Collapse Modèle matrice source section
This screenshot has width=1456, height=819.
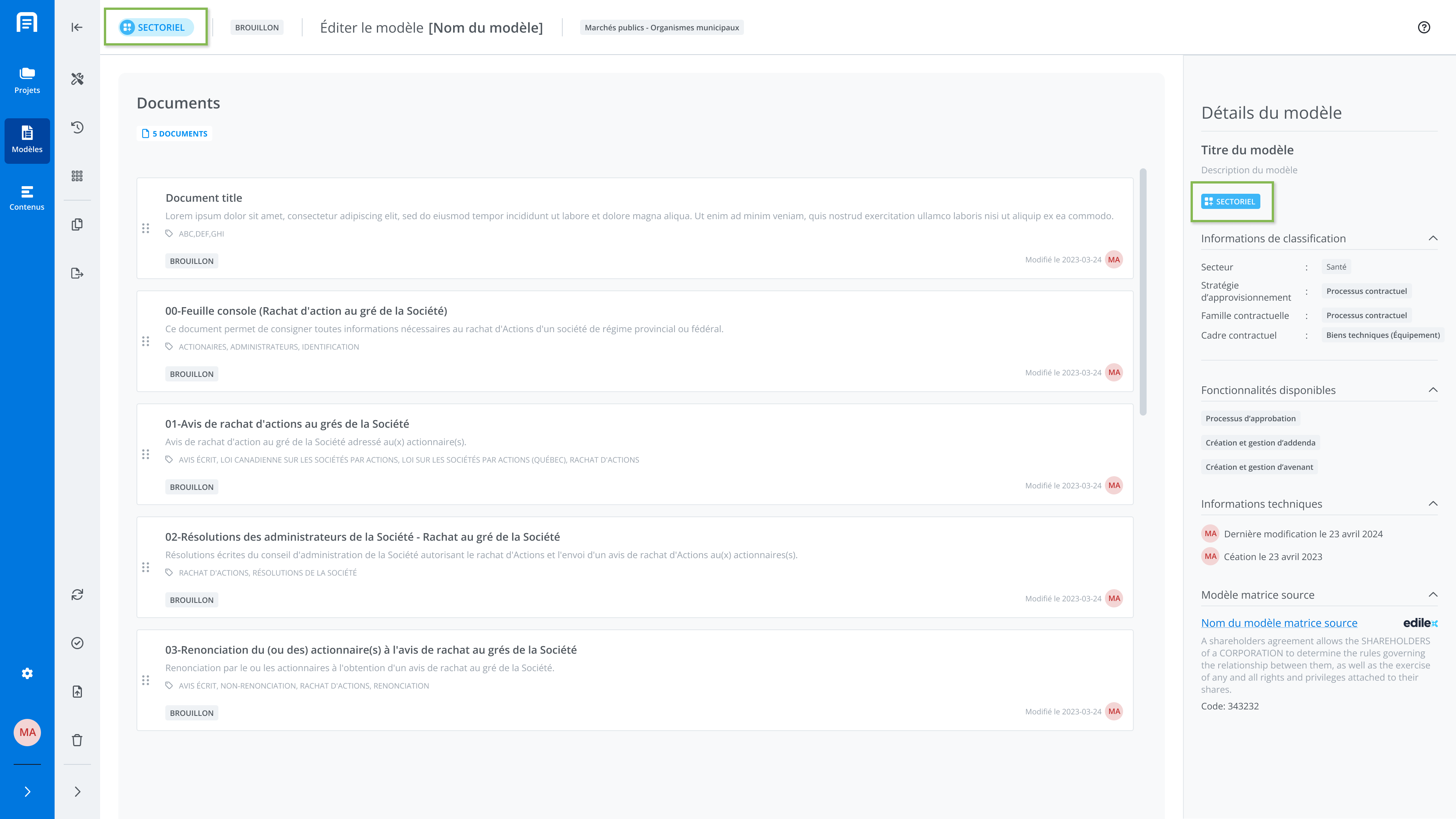(x=1433, y=595)
